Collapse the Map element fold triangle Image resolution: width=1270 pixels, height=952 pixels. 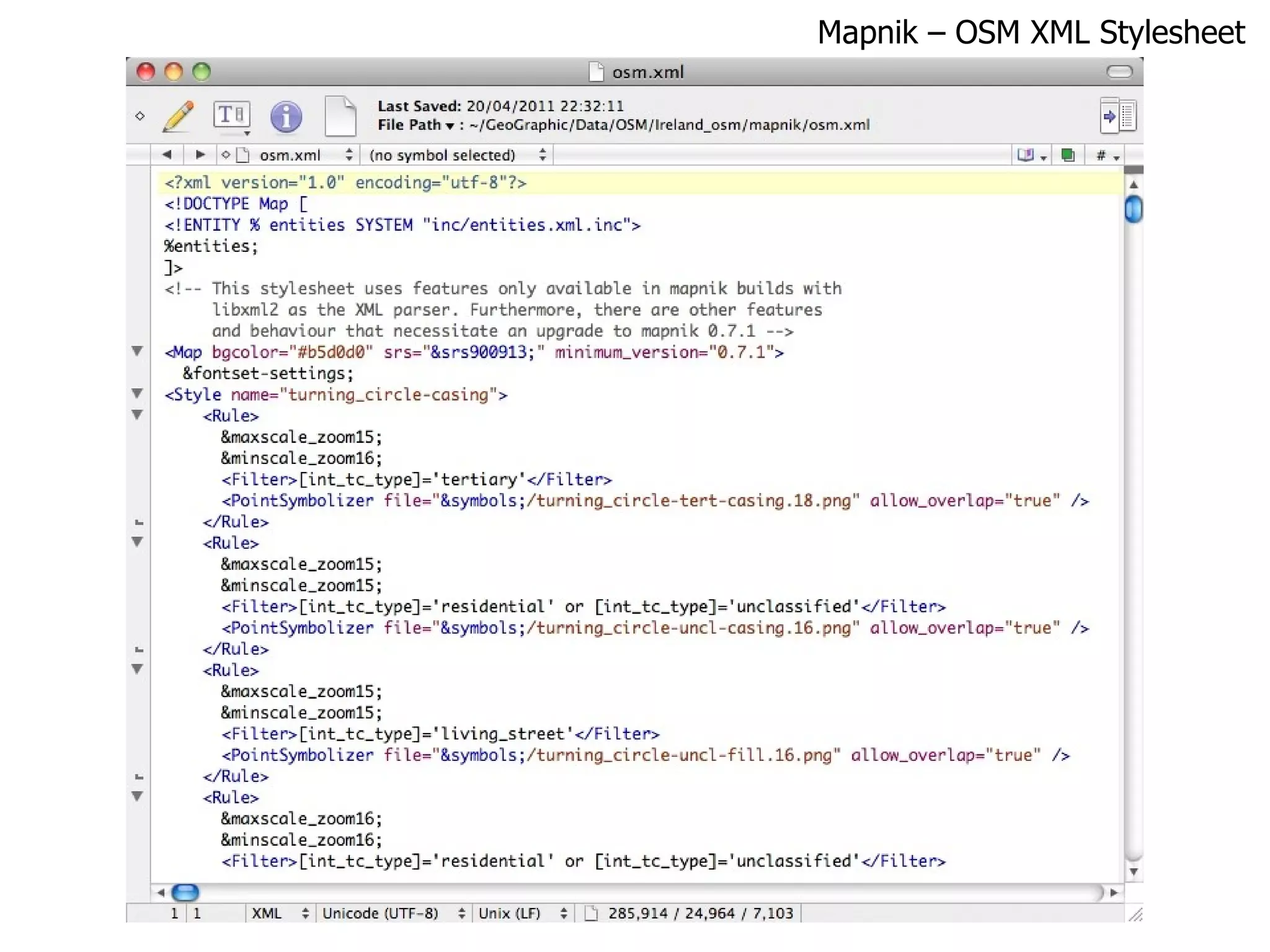click(138, 351)
